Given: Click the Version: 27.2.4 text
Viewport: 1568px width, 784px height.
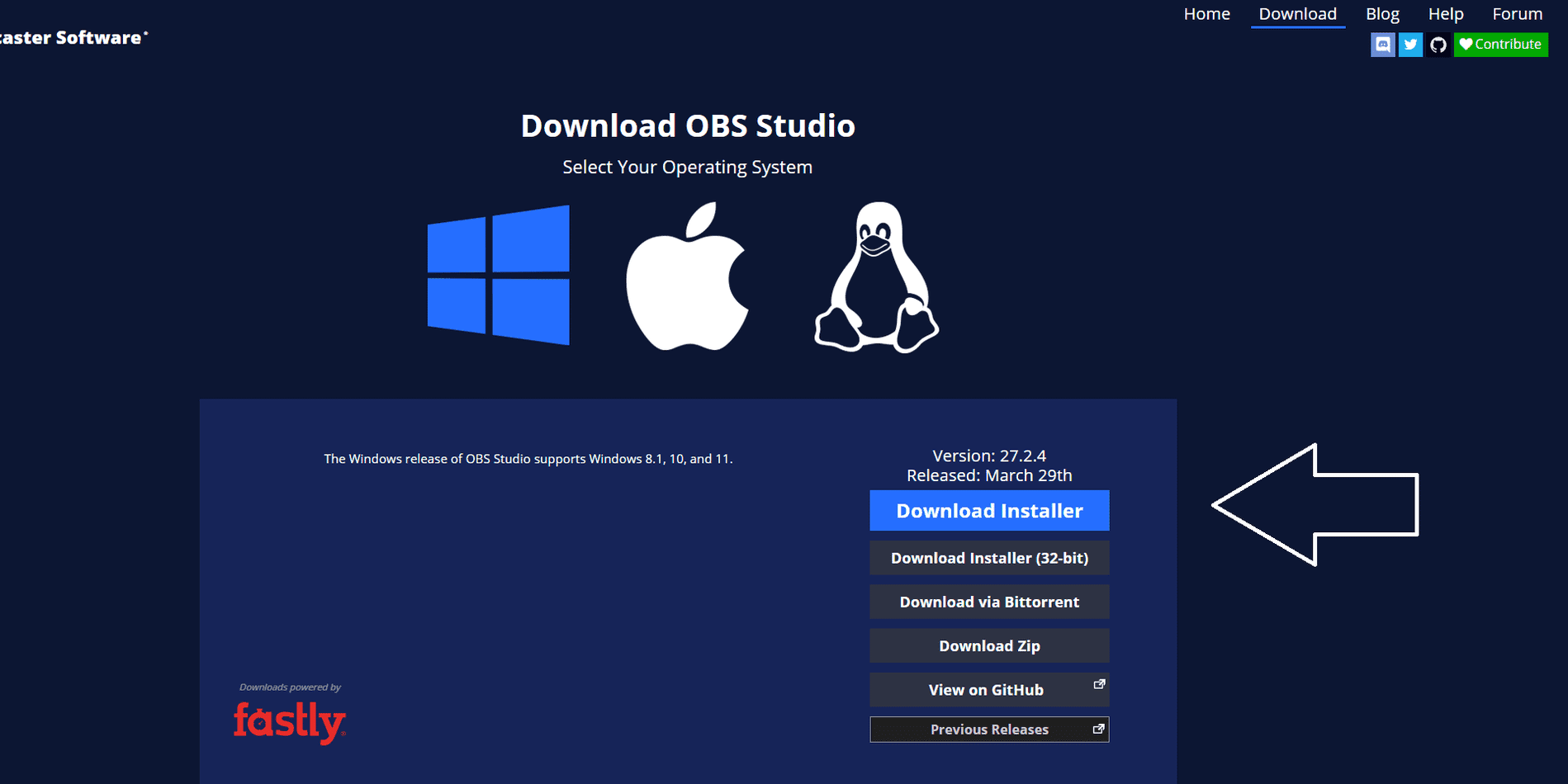Looking at the screenshot, I should click(x=989, y=456).
